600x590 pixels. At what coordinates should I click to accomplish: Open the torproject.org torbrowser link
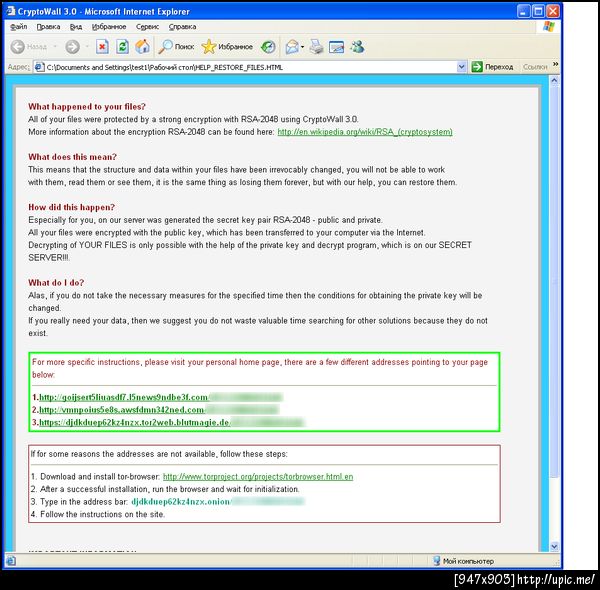pyautogui.click(x=258, y=476)
